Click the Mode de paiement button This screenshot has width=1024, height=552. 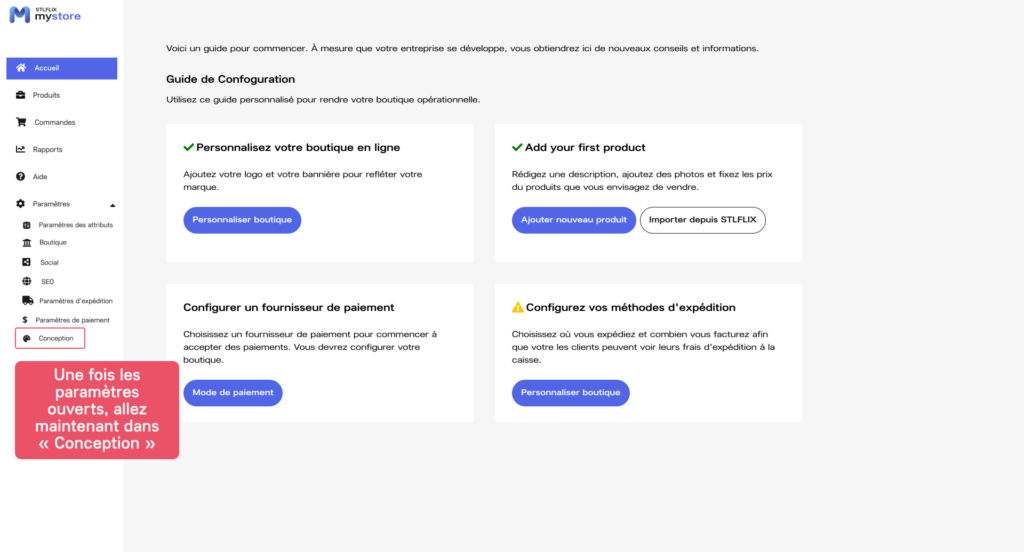[x=233, y=393]
